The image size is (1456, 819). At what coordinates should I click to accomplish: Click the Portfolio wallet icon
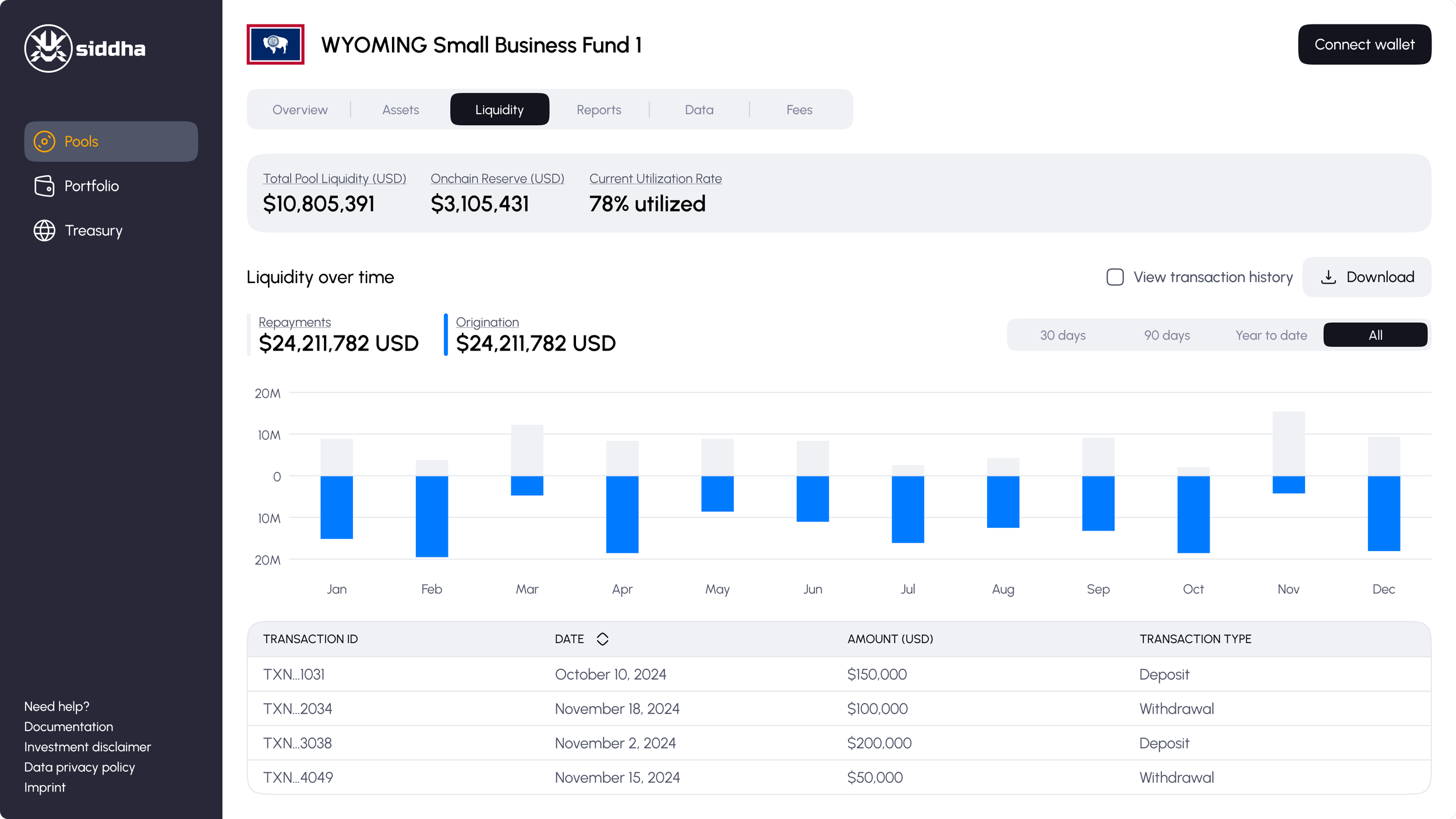(44, 186)
